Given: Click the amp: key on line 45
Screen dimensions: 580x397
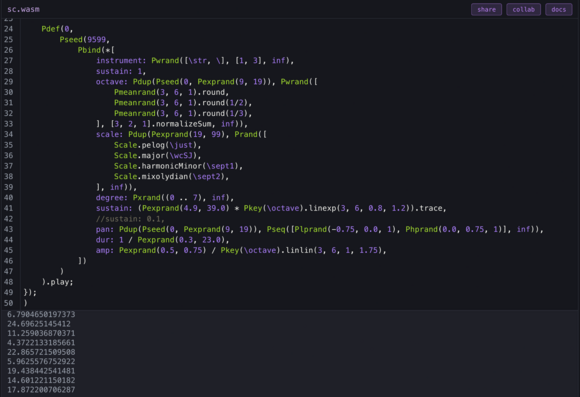Looking at the screenshot, I should pyautogui.click(x=105, y=250).
